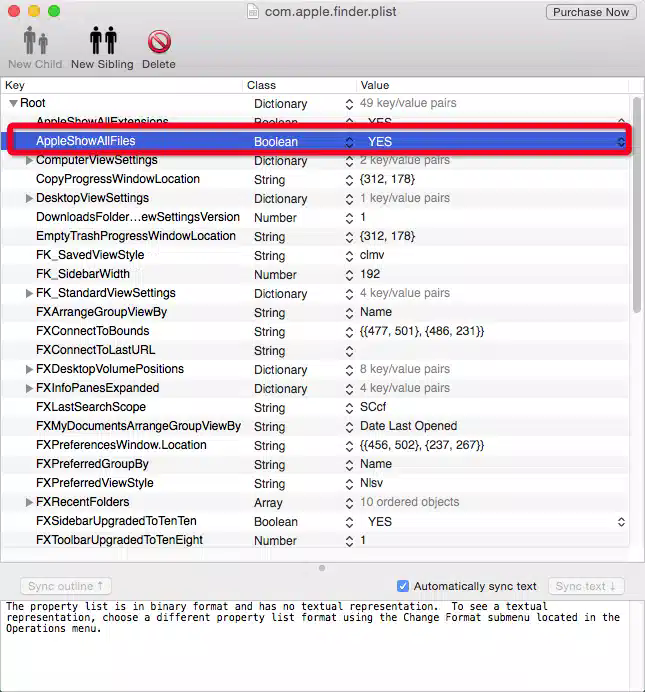This screenshot has height=692, width=645.
Task: Open class popup for CopyProgressWindowLocation
Action: pyautogui.click(x=349, y=180)
